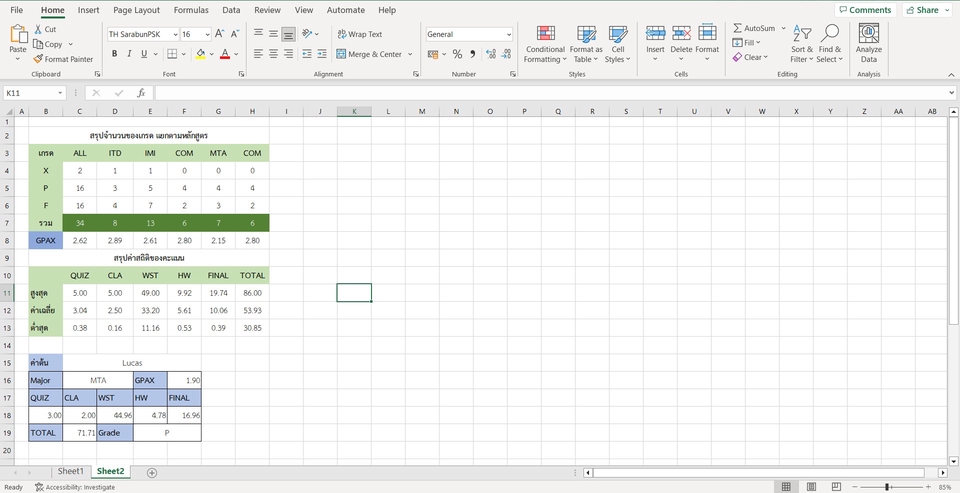The width and height of the screenshot is (960, 493).
Task: Open Number format dialog launcher
Action: 512,74
